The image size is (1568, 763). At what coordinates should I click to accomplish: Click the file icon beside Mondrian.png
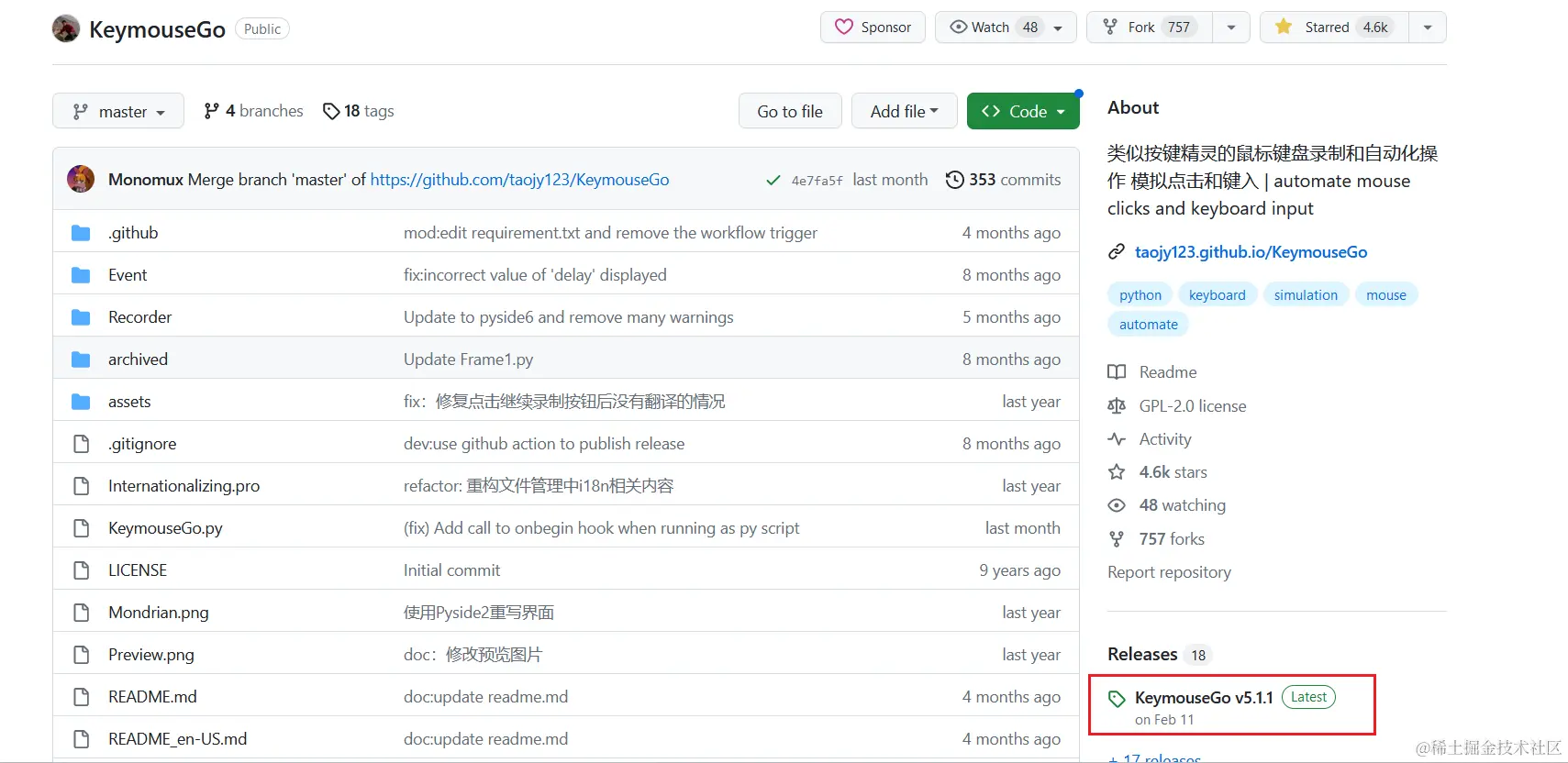click(81, 613)
